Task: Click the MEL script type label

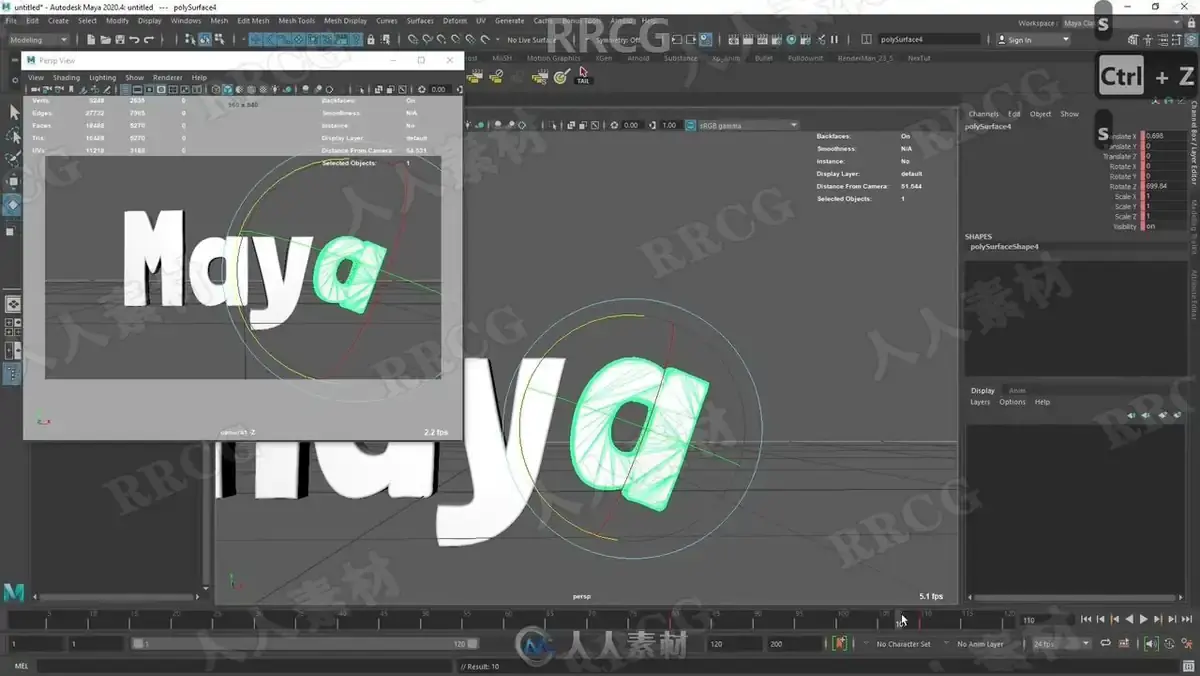Action: tap(21, 666)
